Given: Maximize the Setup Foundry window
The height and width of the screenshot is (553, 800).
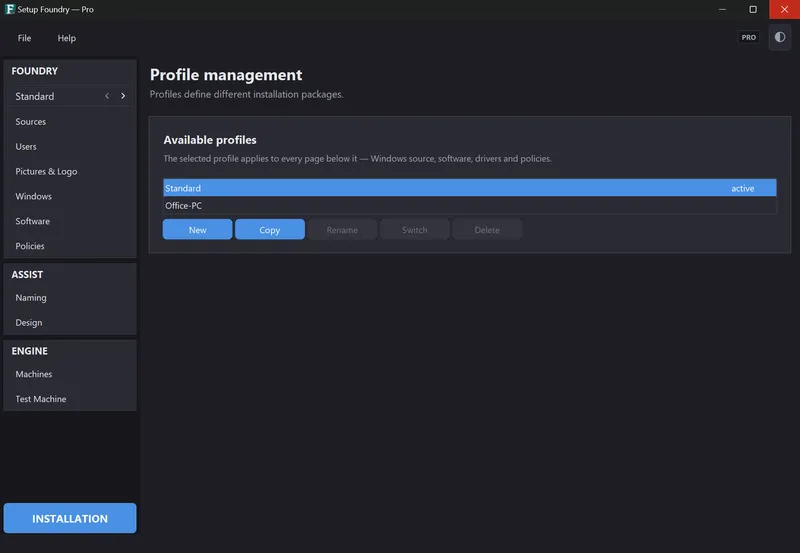Looking at the screenshot, I should pyautogui.click(x=753, y=9).
